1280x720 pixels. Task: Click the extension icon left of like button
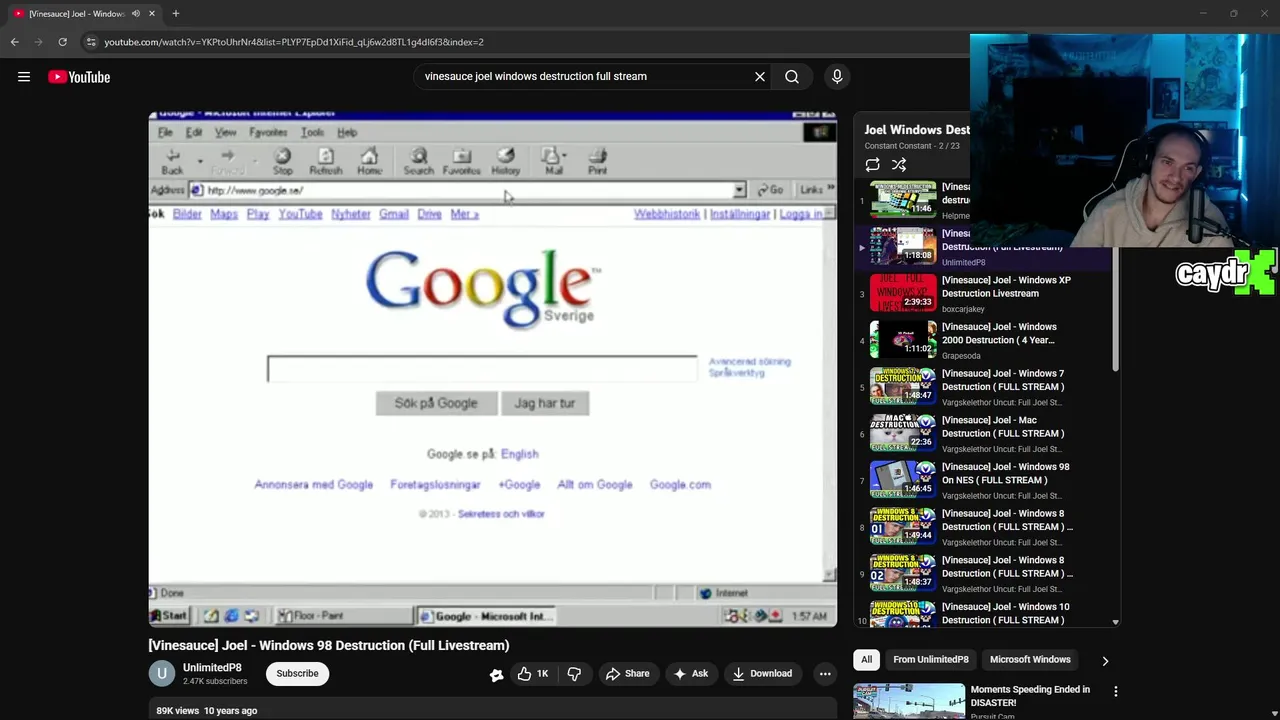(x=496, y=675)
